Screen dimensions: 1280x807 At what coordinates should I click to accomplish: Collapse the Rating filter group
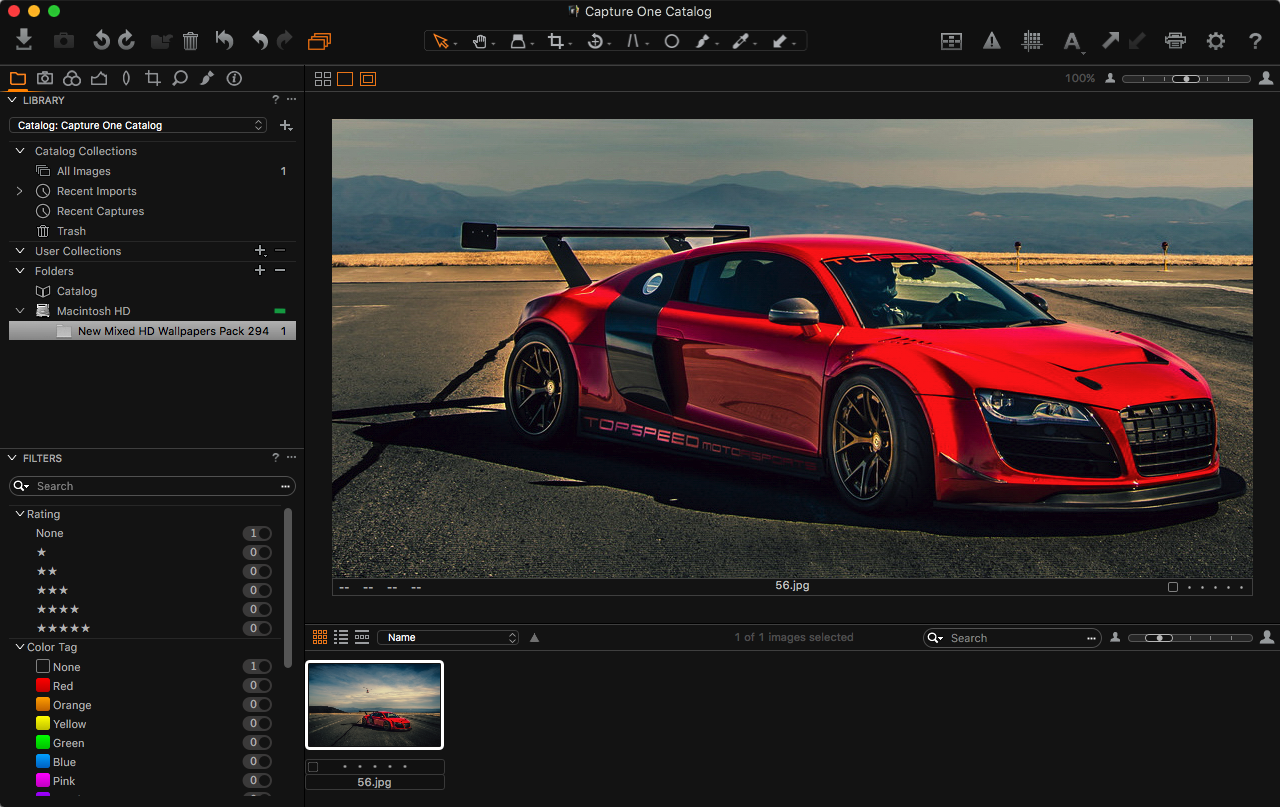tap(20, 514)
